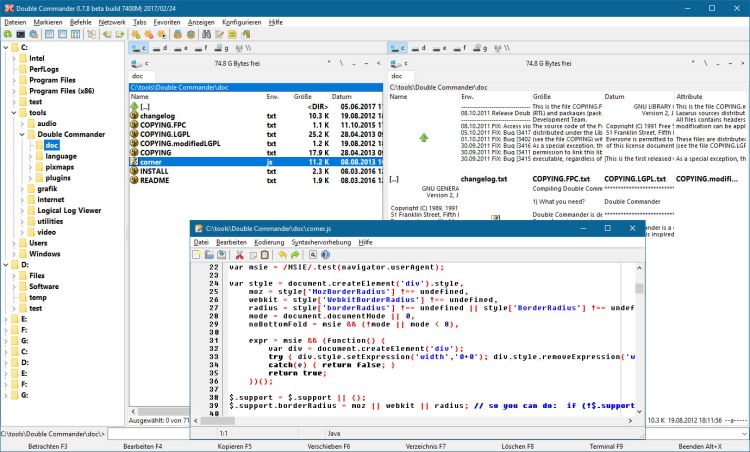750x452 pixels.
Task: Select the README file in left panel
Action: coord(256,180)
